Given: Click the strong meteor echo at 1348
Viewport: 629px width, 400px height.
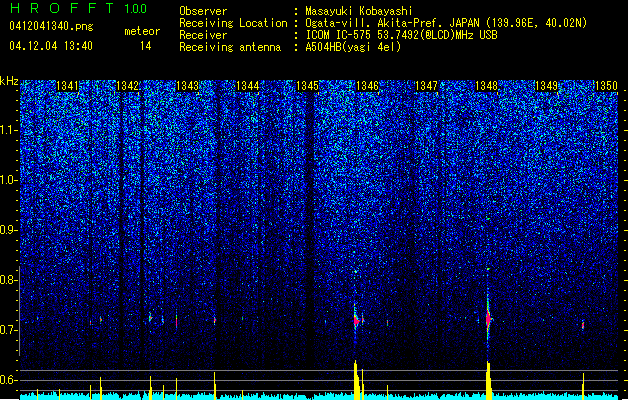Looking at the screenshot, I should 488,319.
